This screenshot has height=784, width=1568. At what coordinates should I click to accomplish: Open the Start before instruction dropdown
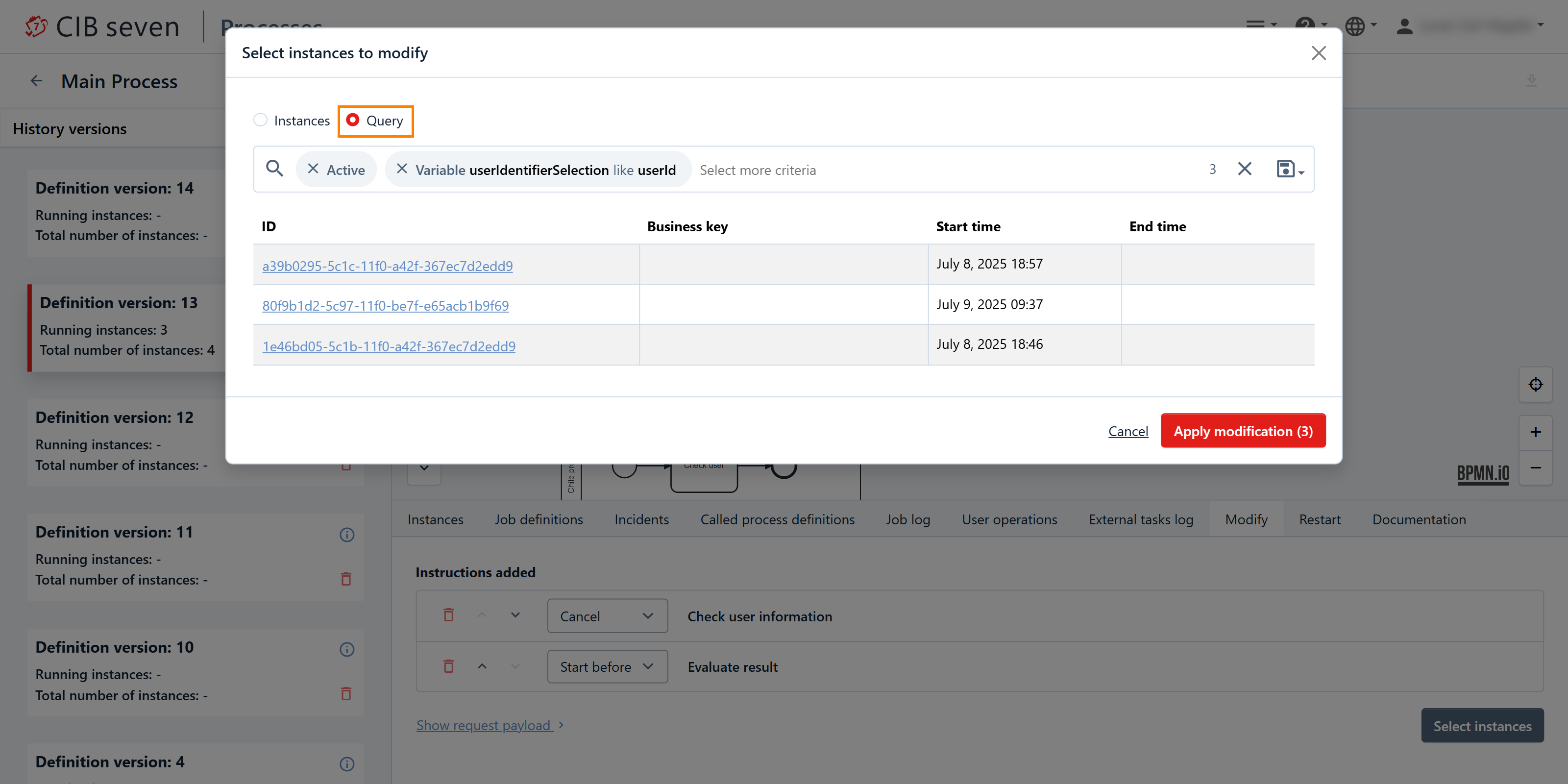[607, 666]
